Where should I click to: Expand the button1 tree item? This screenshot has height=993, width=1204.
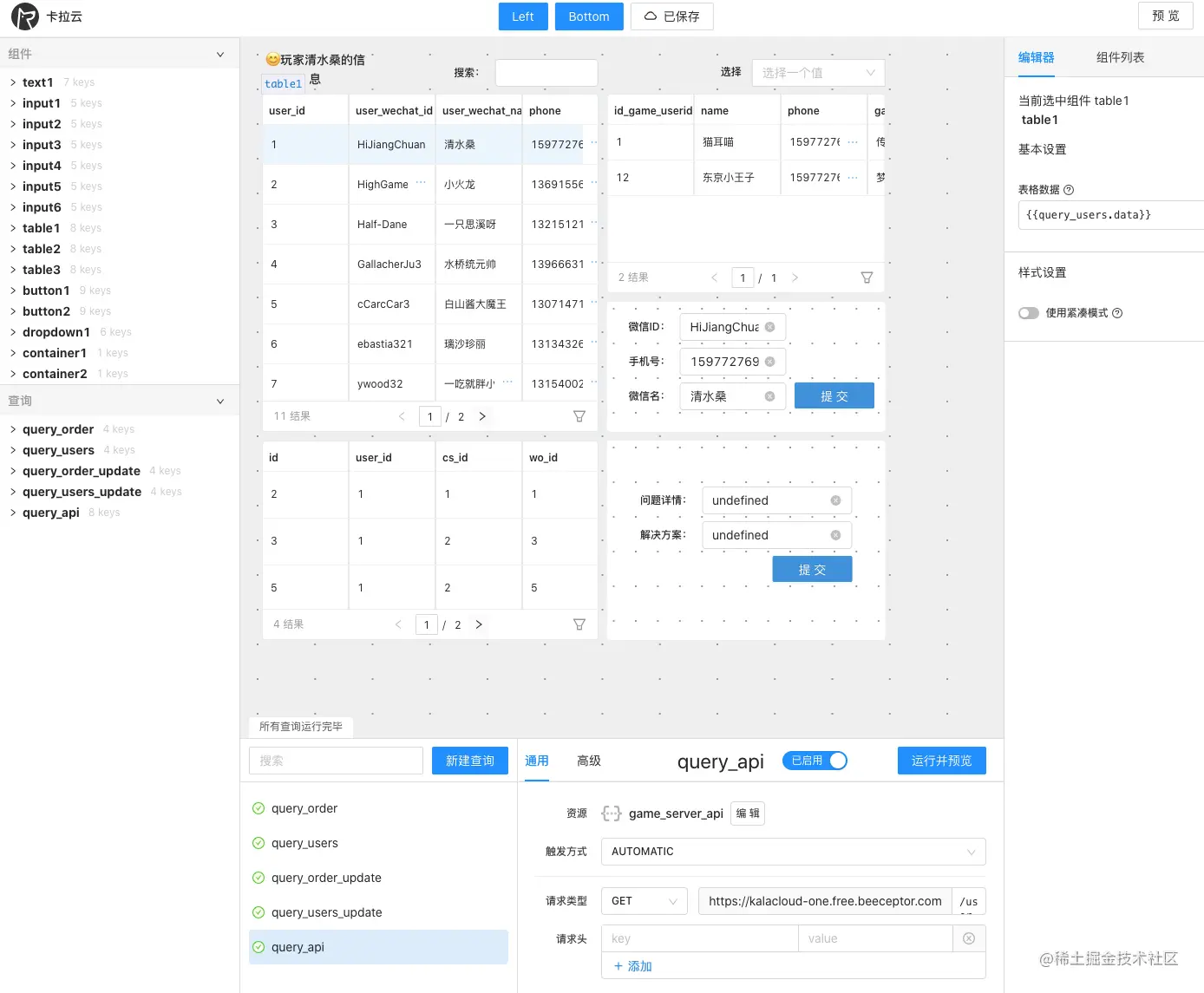pos(13,291)
